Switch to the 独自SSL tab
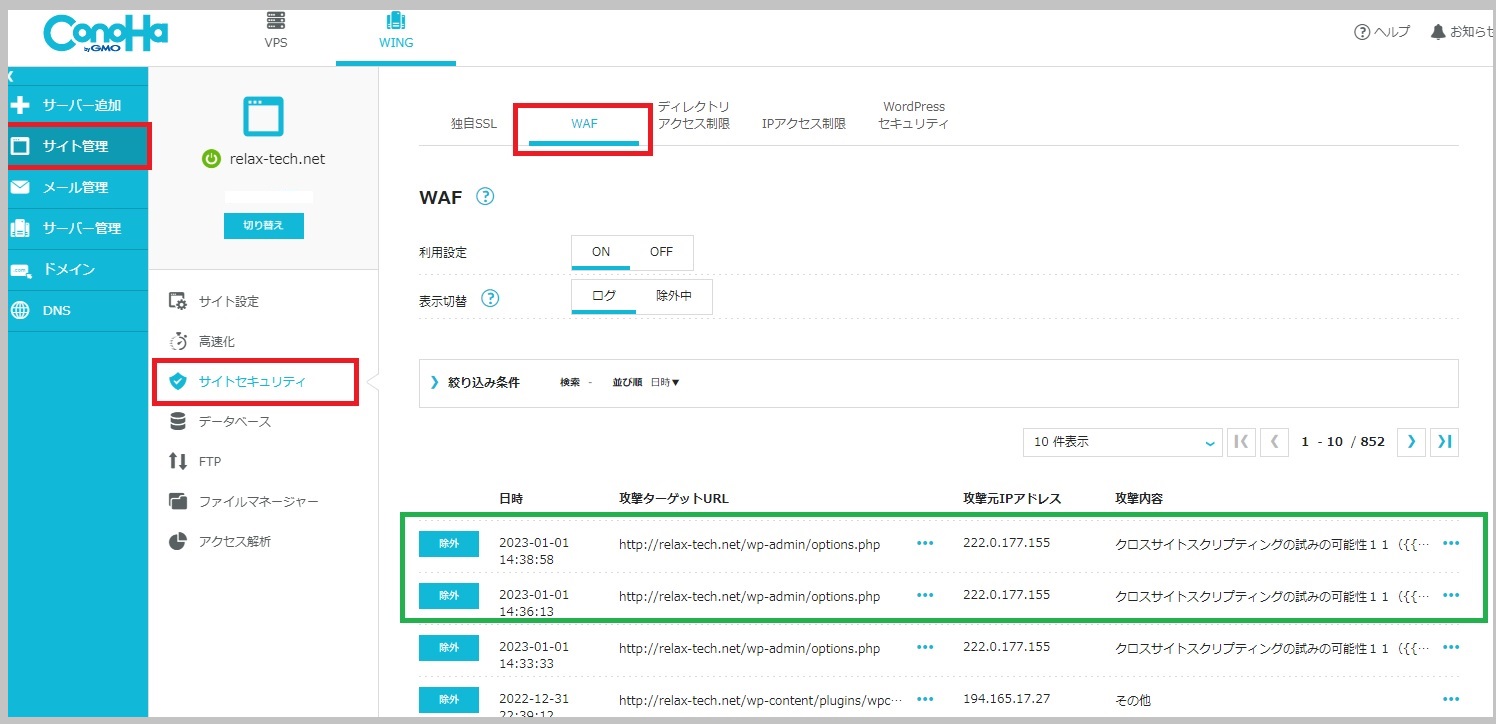The height and width of the screenshot is (724, 1496). click(474, 124)
